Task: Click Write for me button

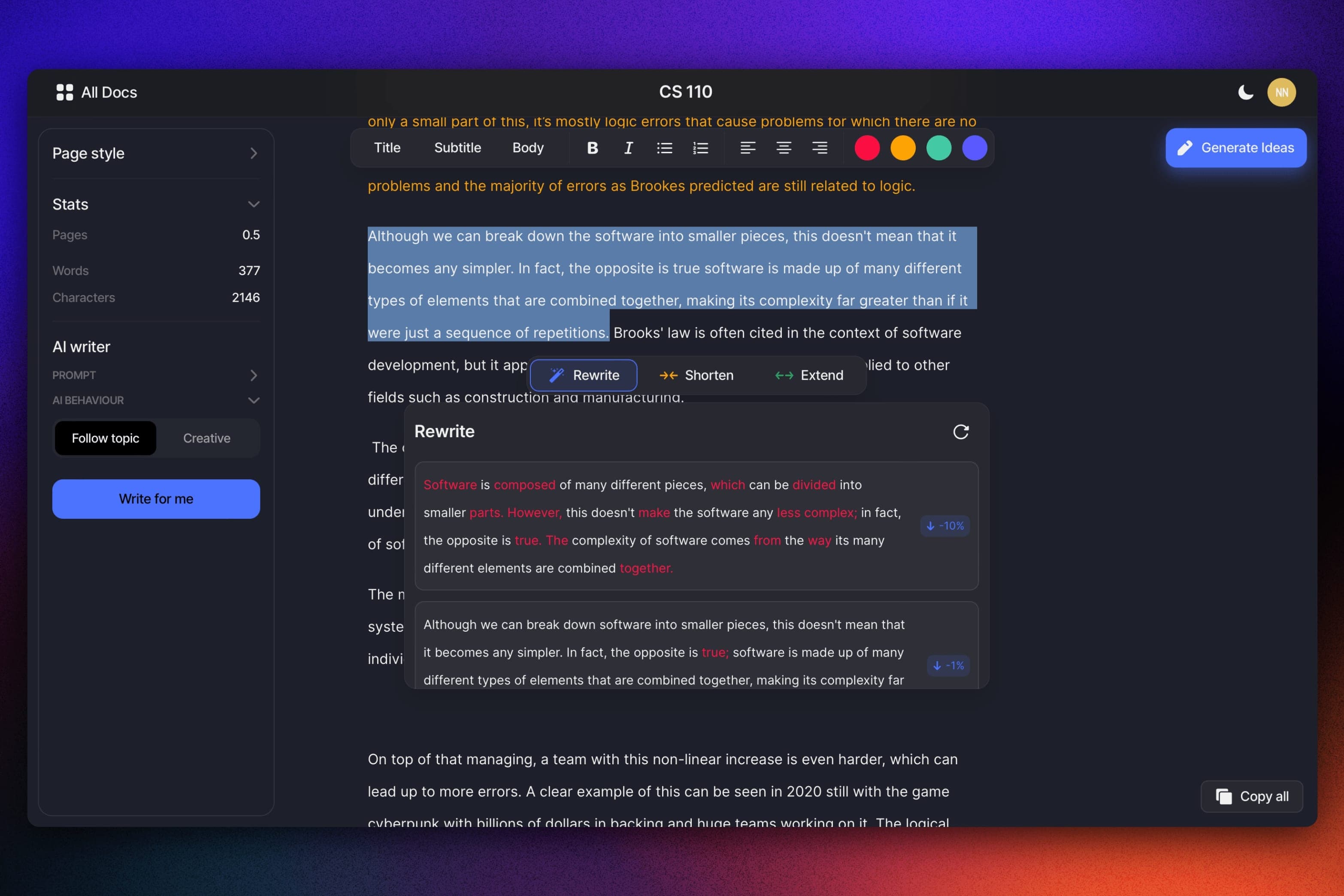Action: [x=156, y=499]
